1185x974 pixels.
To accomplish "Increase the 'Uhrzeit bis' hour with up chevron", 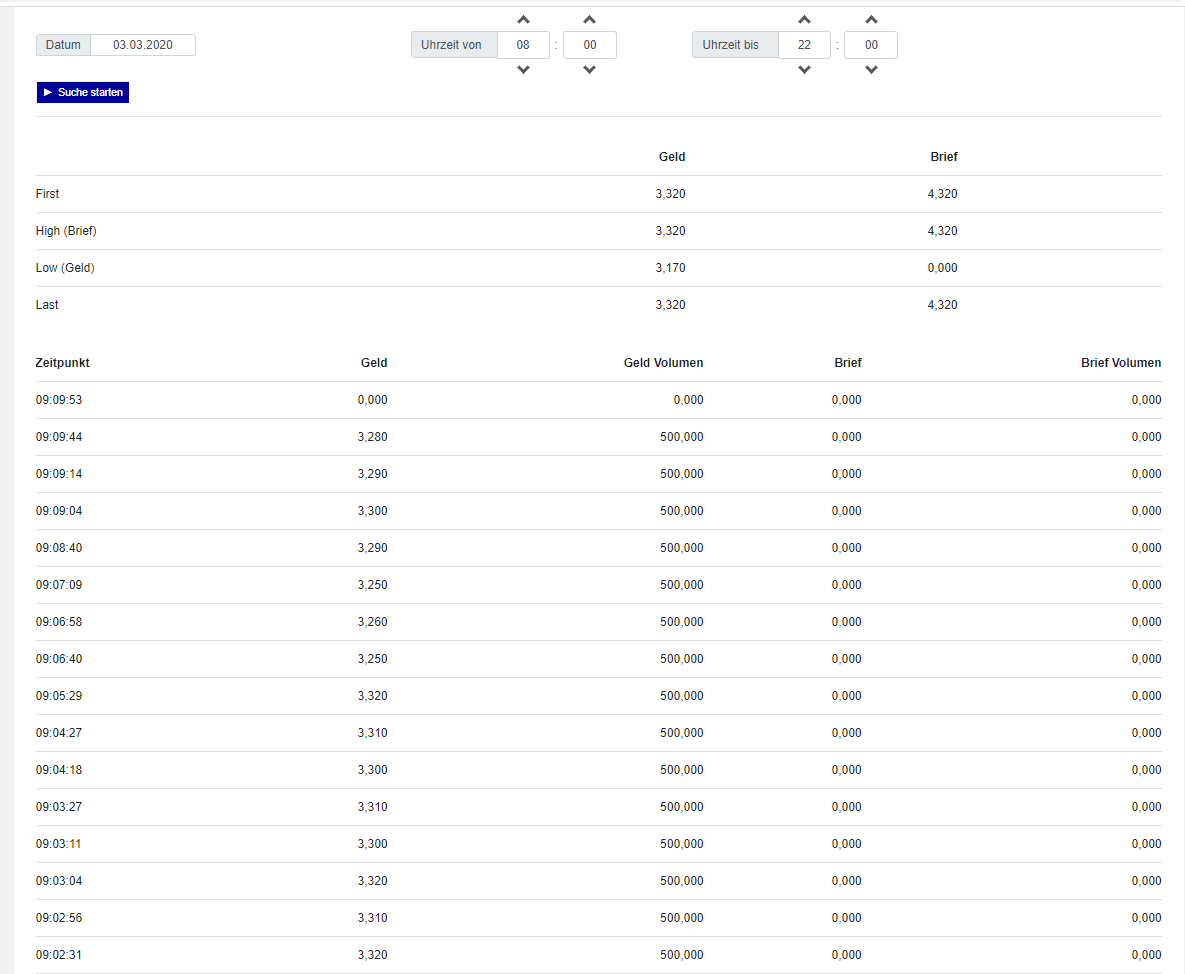I will point(804,20).
